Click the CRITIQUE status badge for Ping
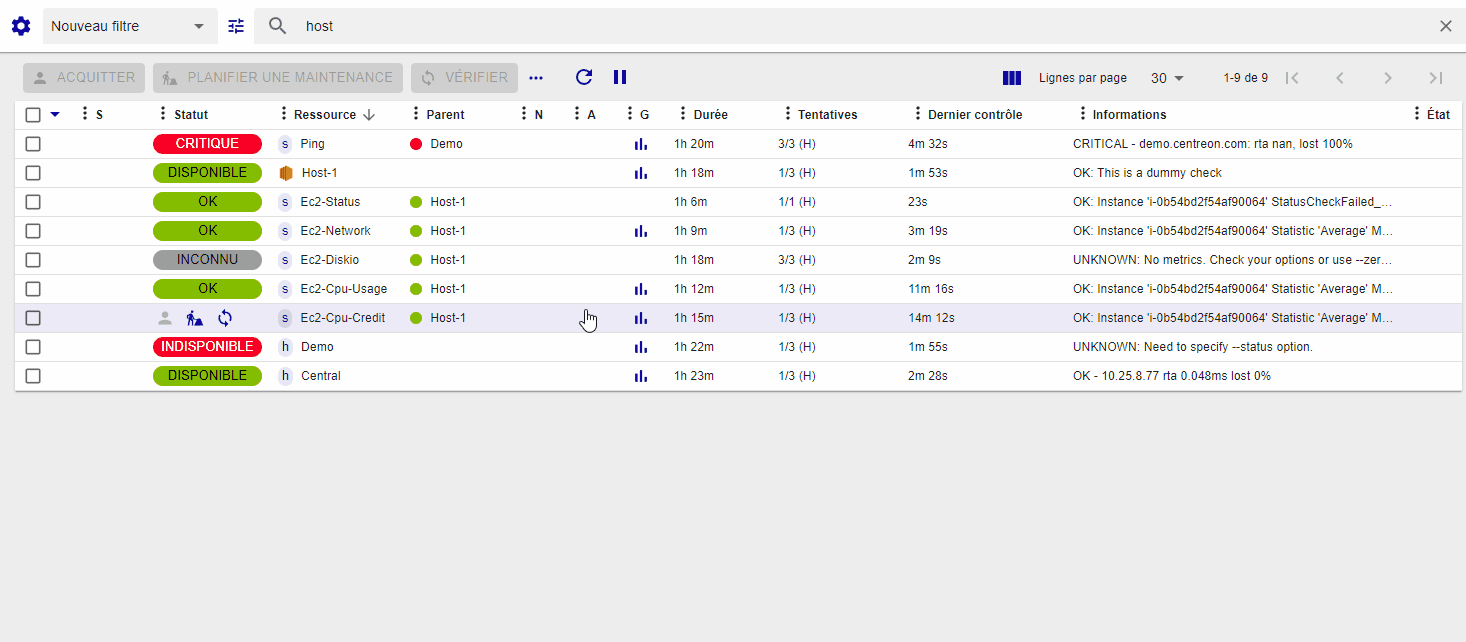The image size is (1466, 642). pyautogui.click(x=207, y=144)
